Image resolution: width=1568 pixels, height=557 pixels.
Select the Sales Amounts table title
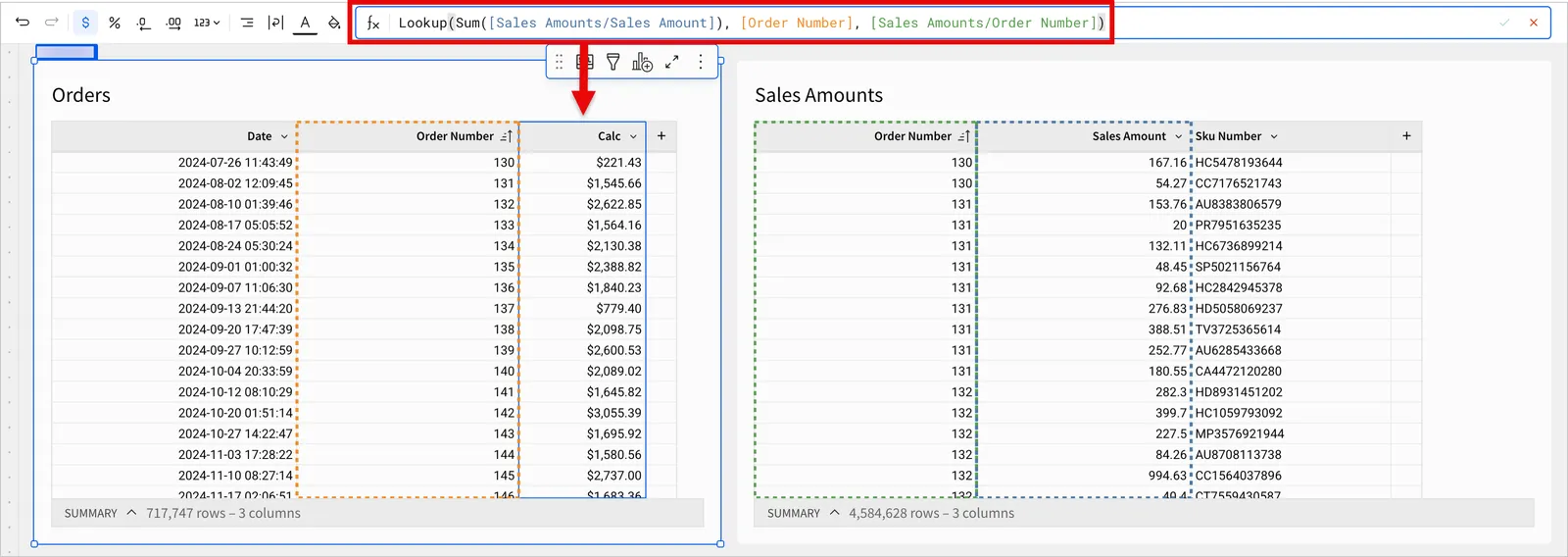point(818,95)
